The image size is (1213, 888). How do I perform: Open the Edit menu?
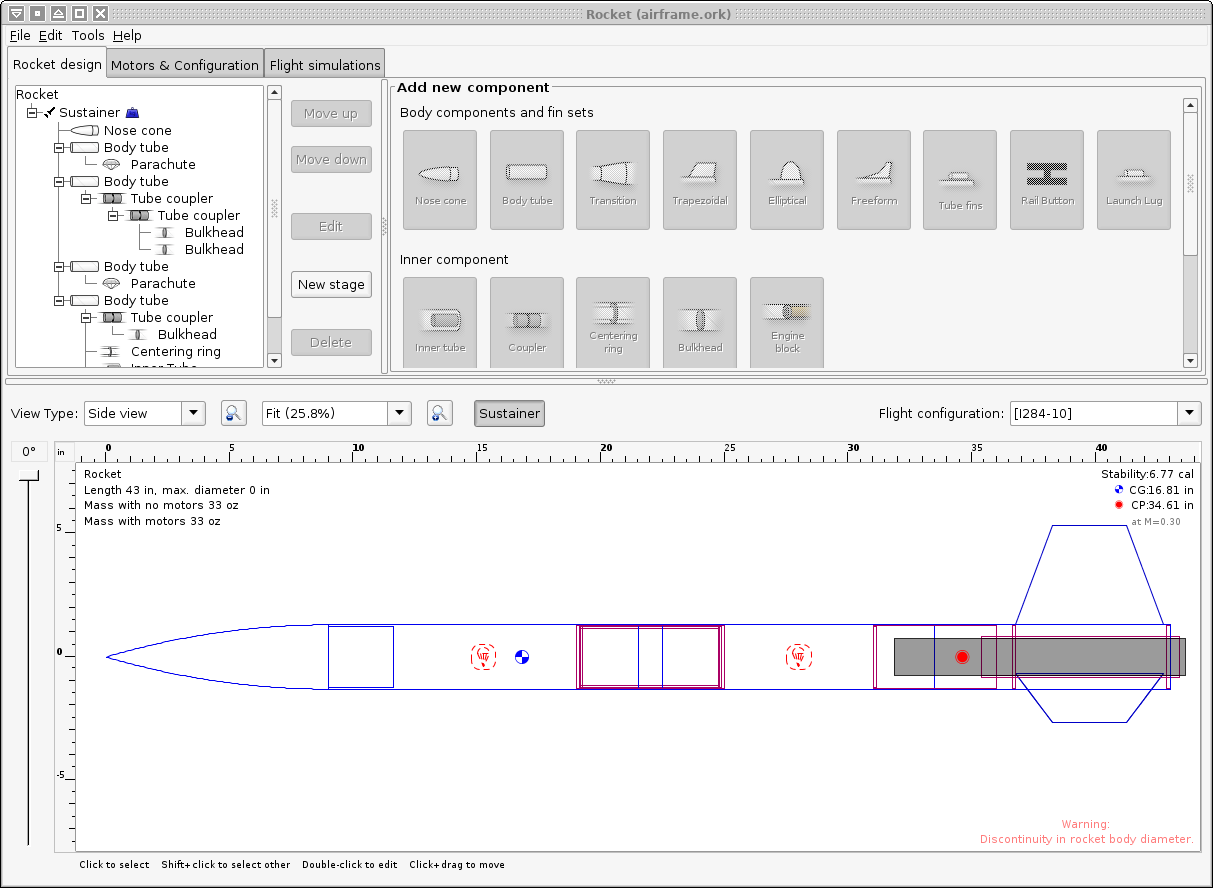(x=51, y=35)
